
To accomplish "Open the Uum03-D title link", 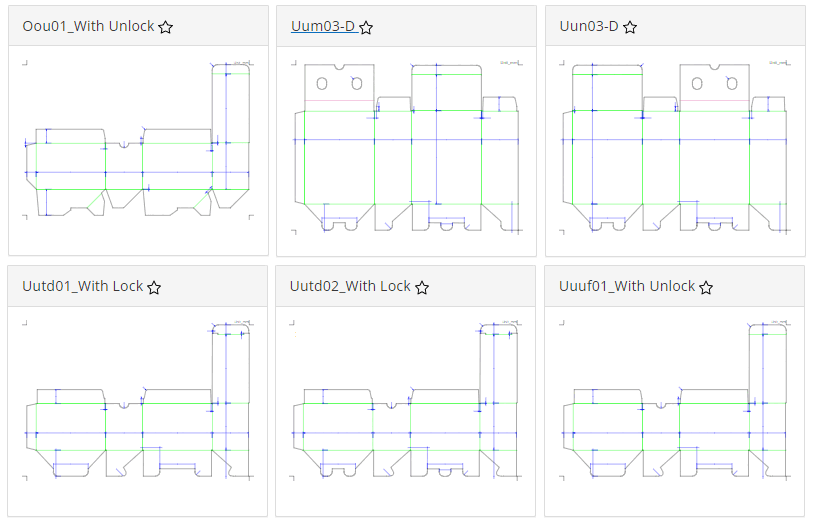I will (323, 26).
